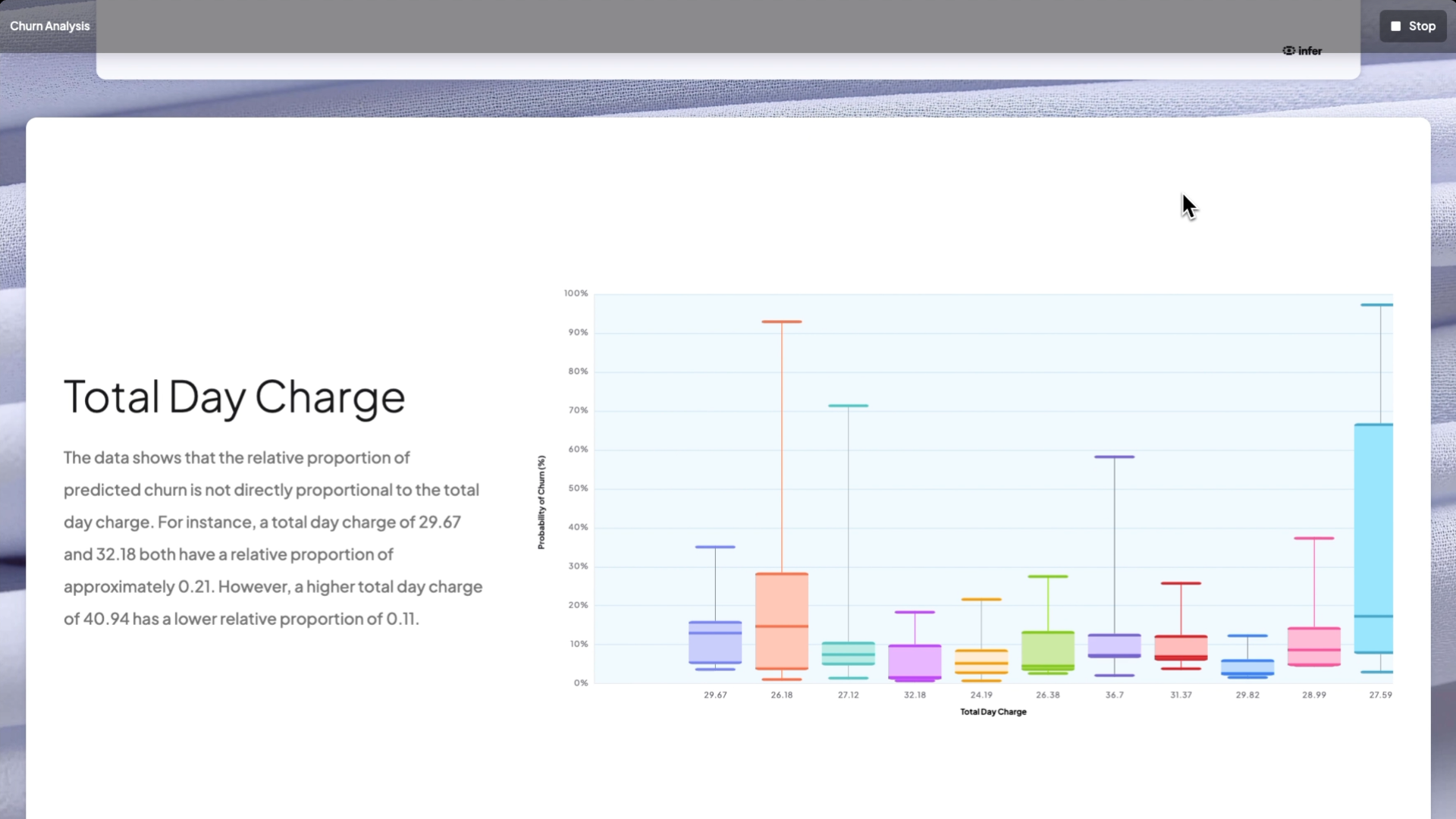Select the cyan box for 27.59

pyautogui.click(x=1373, y=531)
